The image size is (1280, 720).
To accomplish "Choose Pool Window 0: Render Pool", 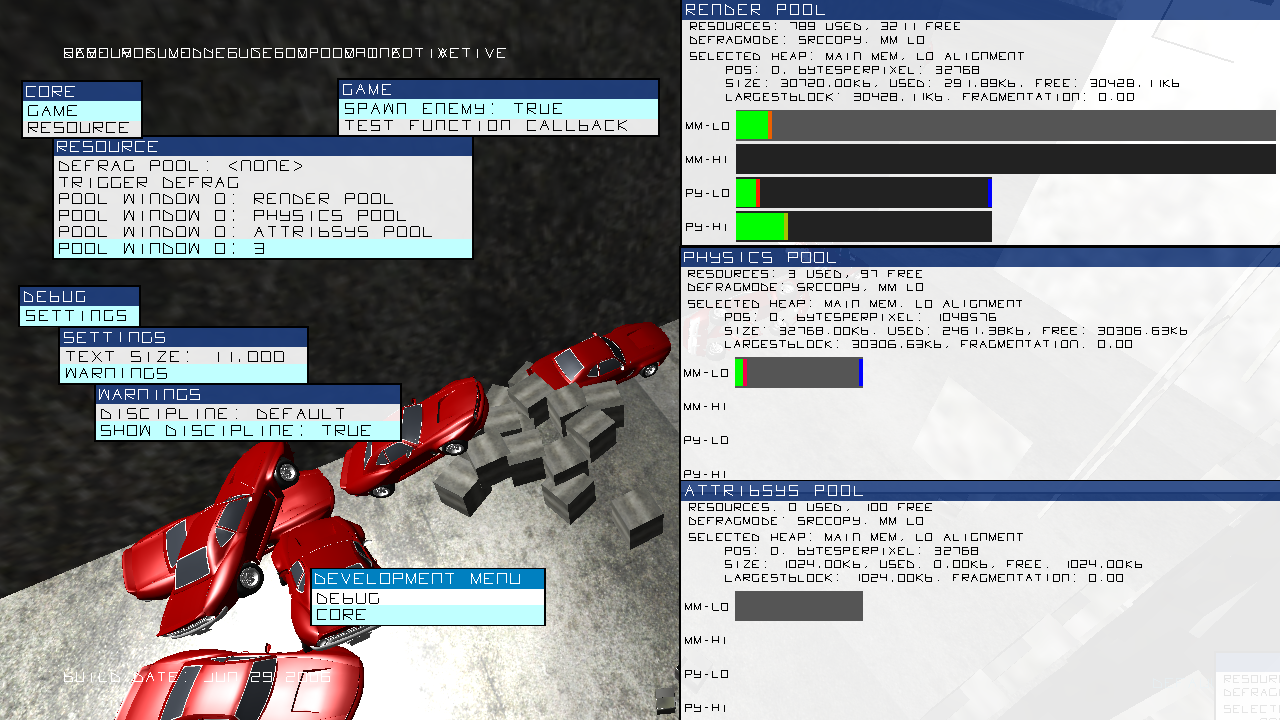I will pos(263,199).
